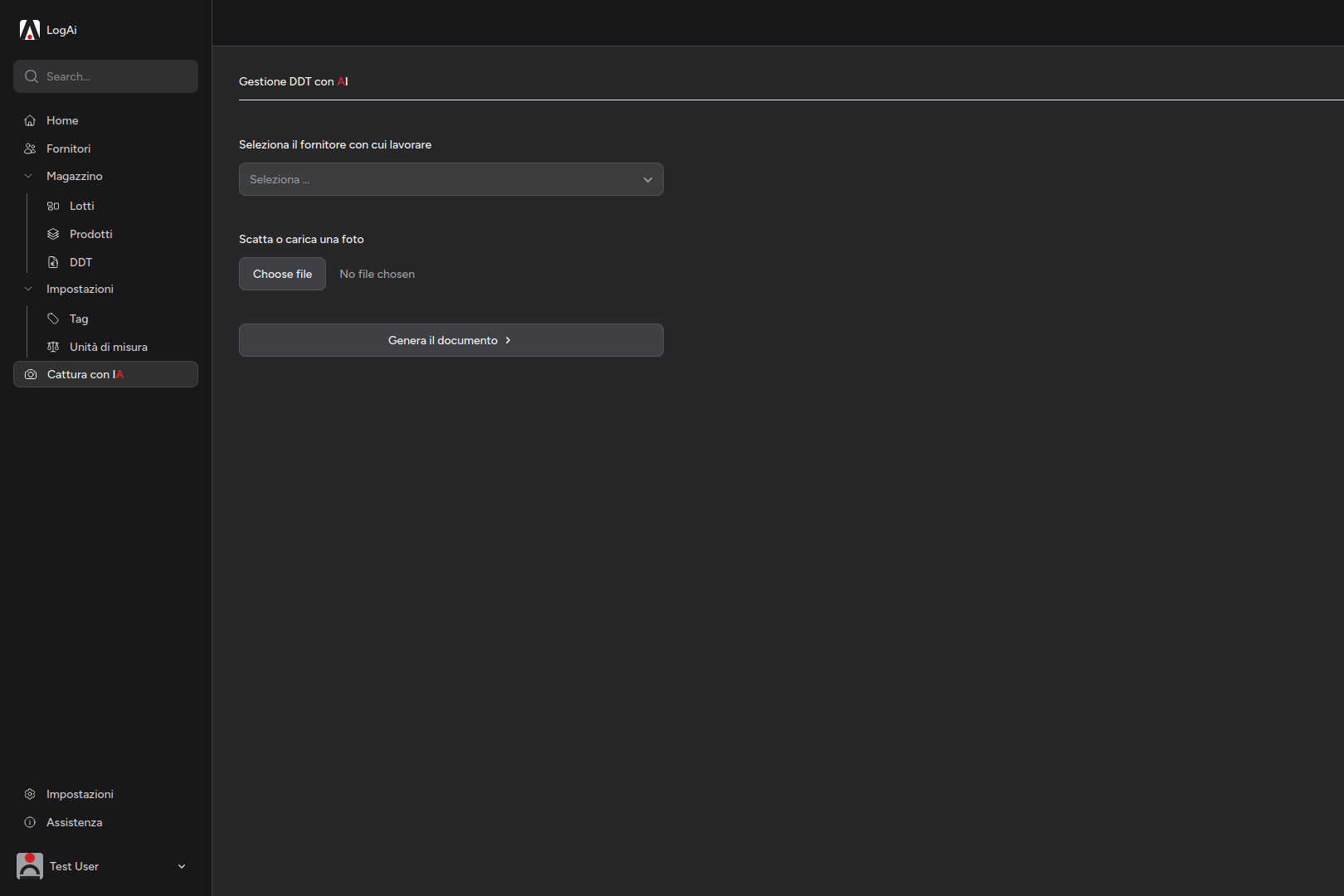Click the Fornitori people icon
1344x896 pixels.
pos(30,149)
